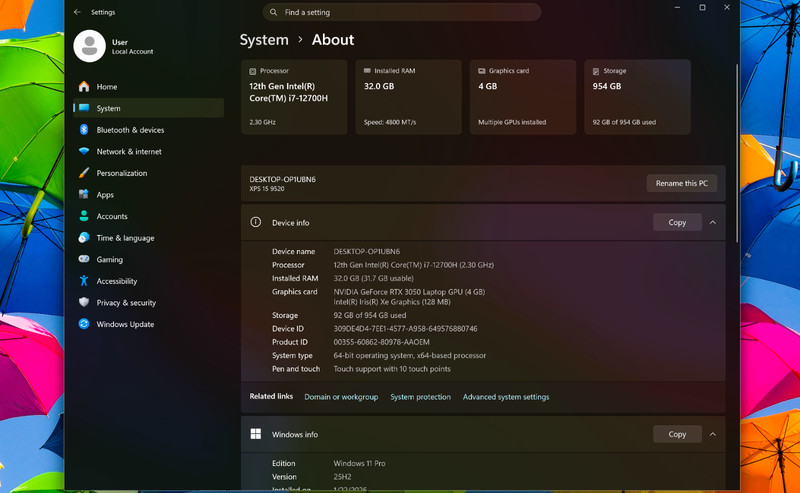Go to Network & internet settings
The height and width of the screenshot is (493, 800).
148,151
